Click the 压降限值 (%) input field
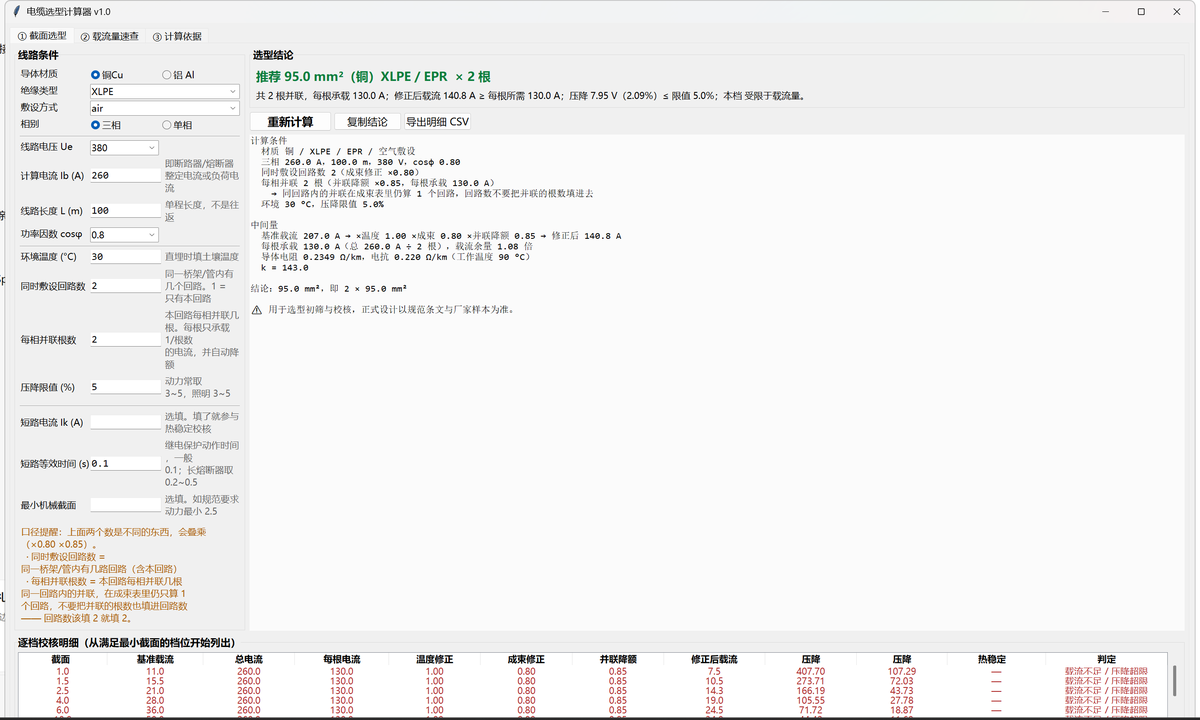 125,387
